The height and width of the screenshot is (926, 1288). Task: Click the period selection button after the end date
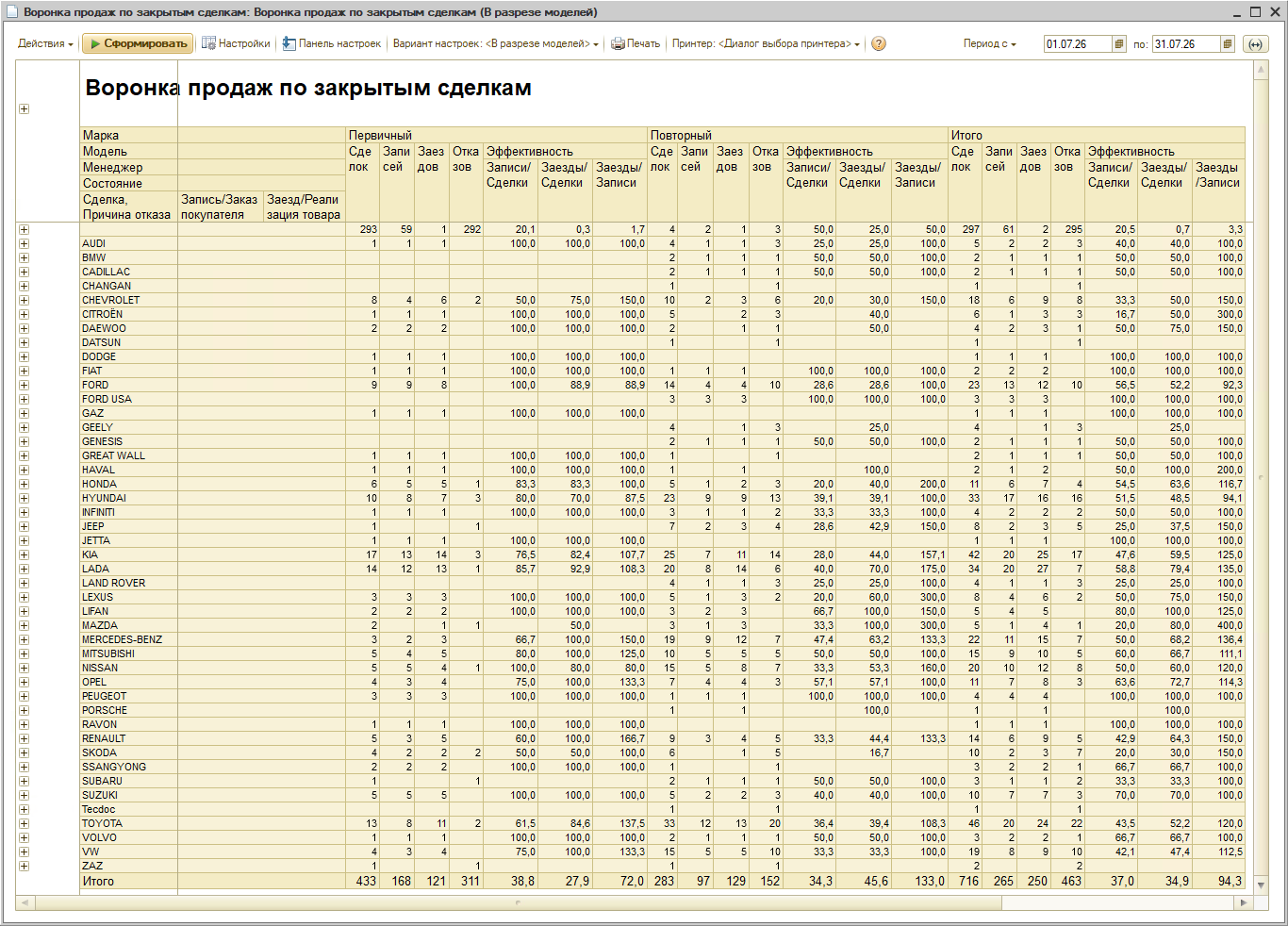tap(1254, 44)
